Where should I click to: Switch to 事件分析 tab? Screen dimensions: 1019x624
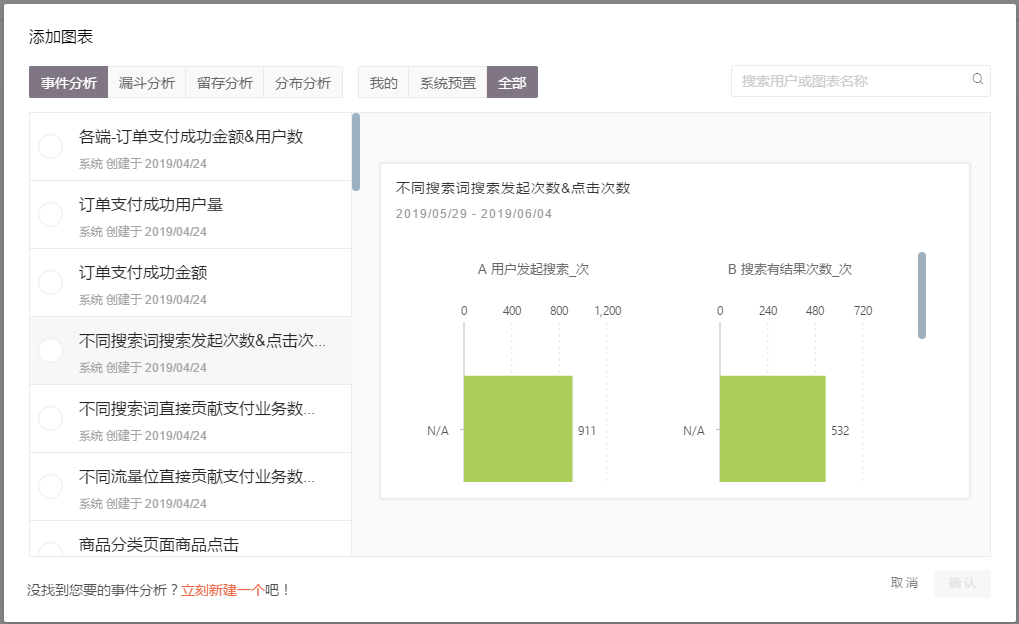69,83
